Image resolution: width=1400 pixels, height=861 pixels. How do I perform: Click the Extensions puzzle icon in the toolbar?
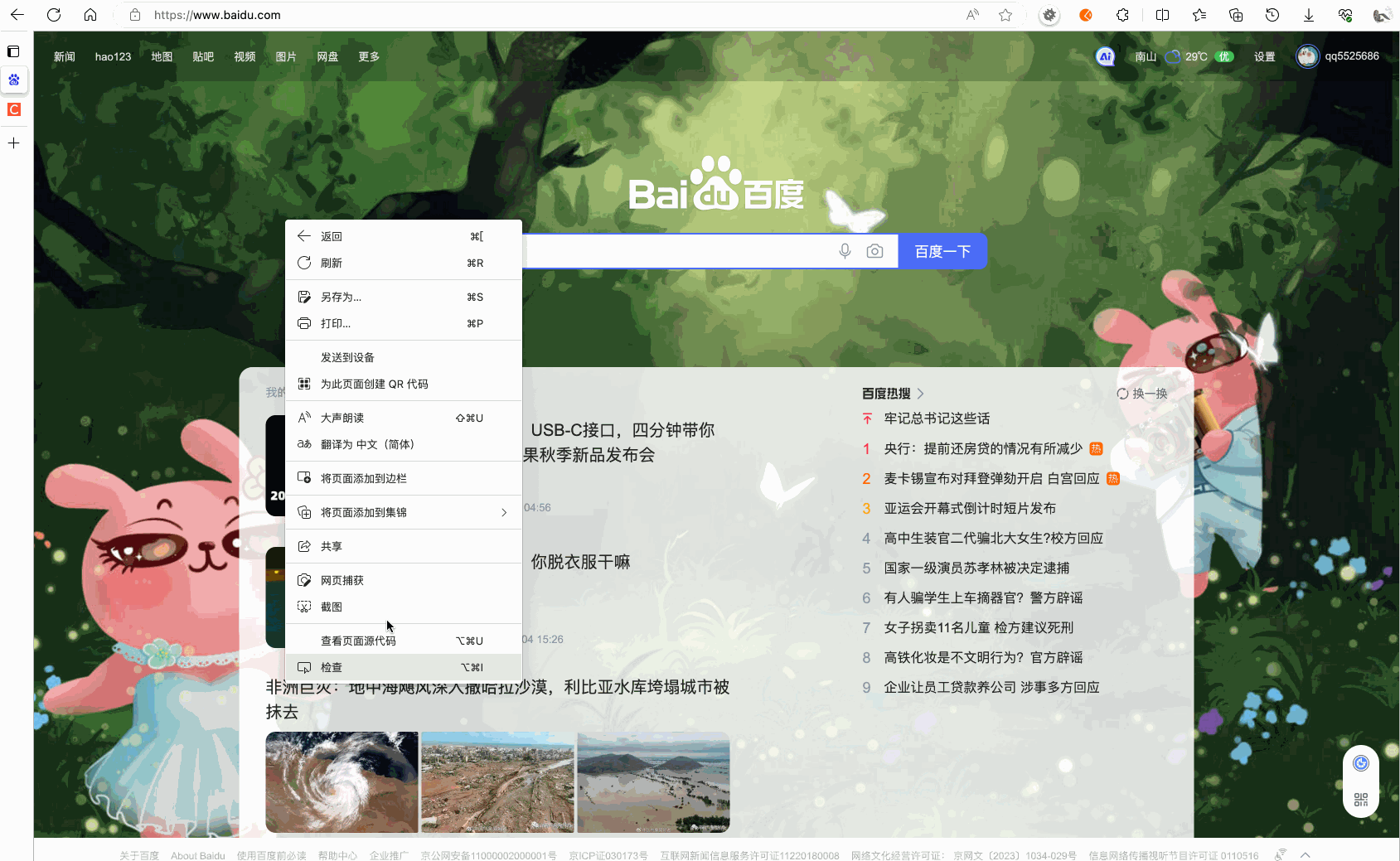1122,14
